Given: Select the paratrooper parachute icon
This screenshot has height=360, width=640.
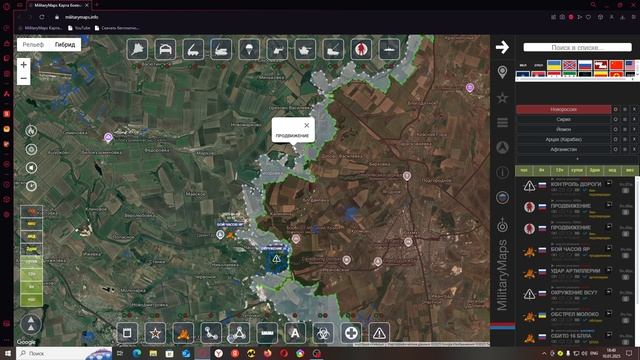Looking at the screenshot, I should [x=249, y=49].
